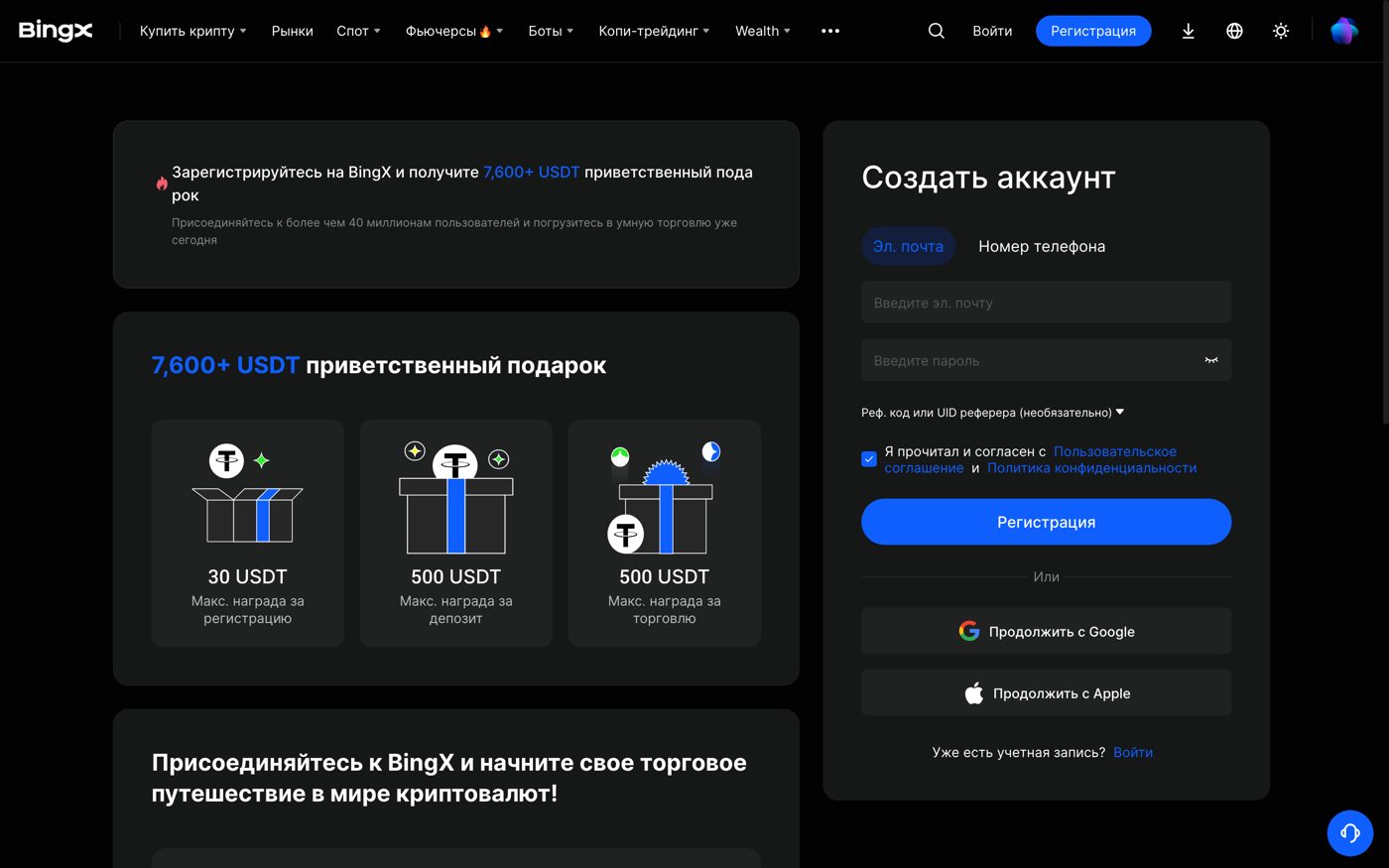
Task: Expand the Копи-трейдинг dropdown menu
Action: [654, 31]
